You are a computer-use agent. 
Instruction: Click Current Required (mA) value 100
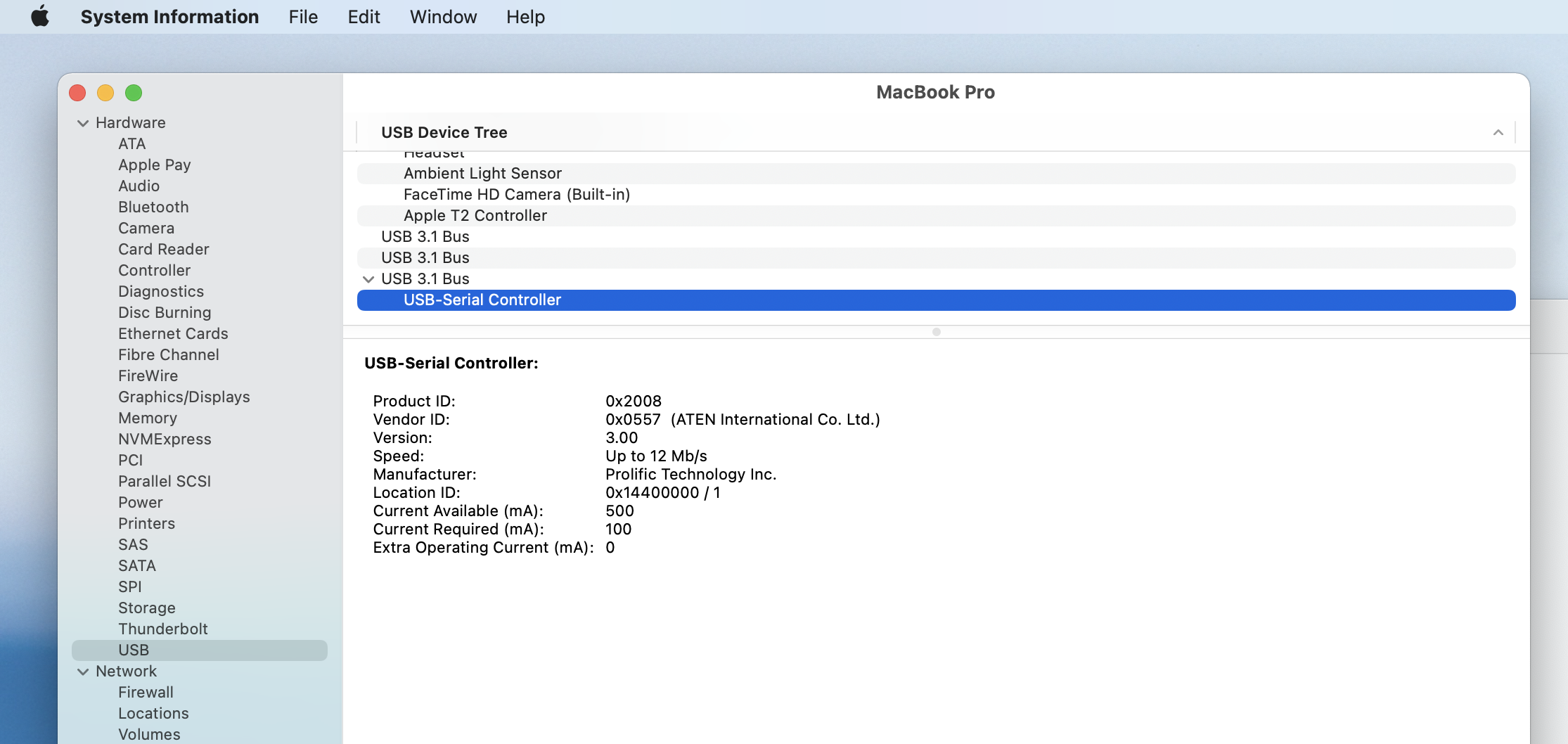pyautogui.click(x=618, y=529)
